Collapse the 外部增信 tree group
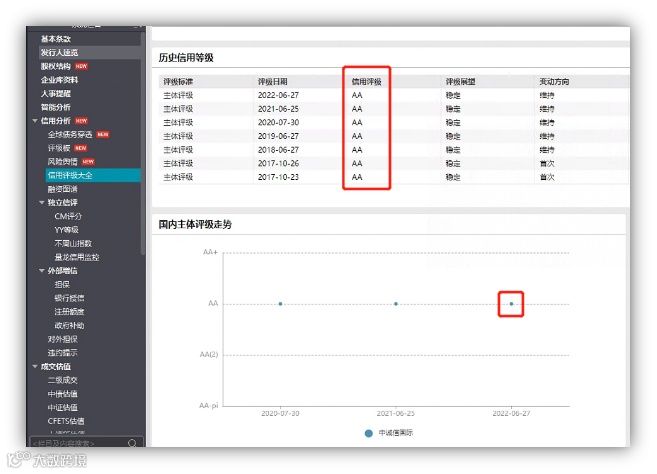Viewport: 657px width, 474px height. 41,271
